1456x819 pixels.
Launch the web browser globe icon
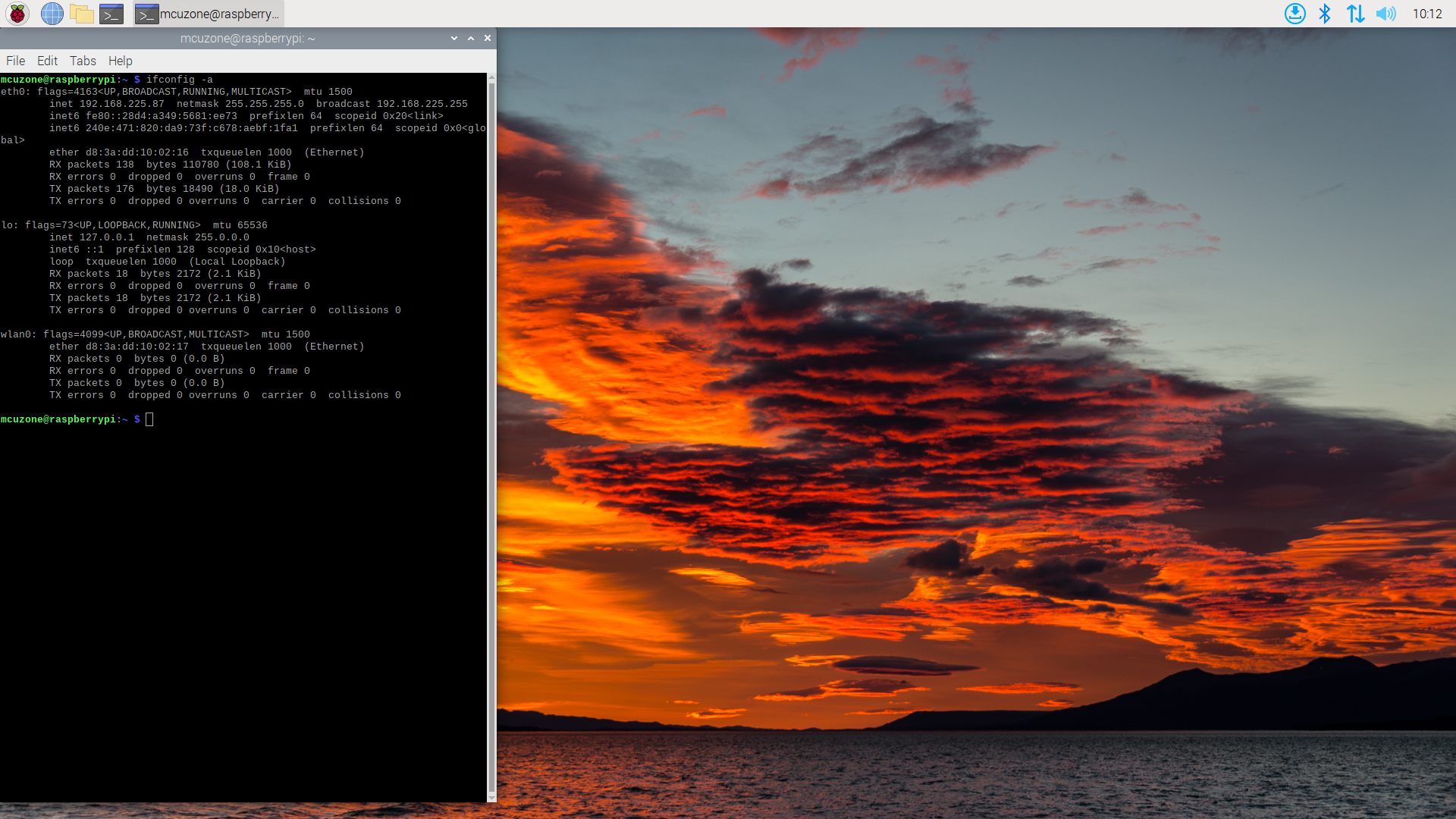pyautogui.click(x=52, y=14)
